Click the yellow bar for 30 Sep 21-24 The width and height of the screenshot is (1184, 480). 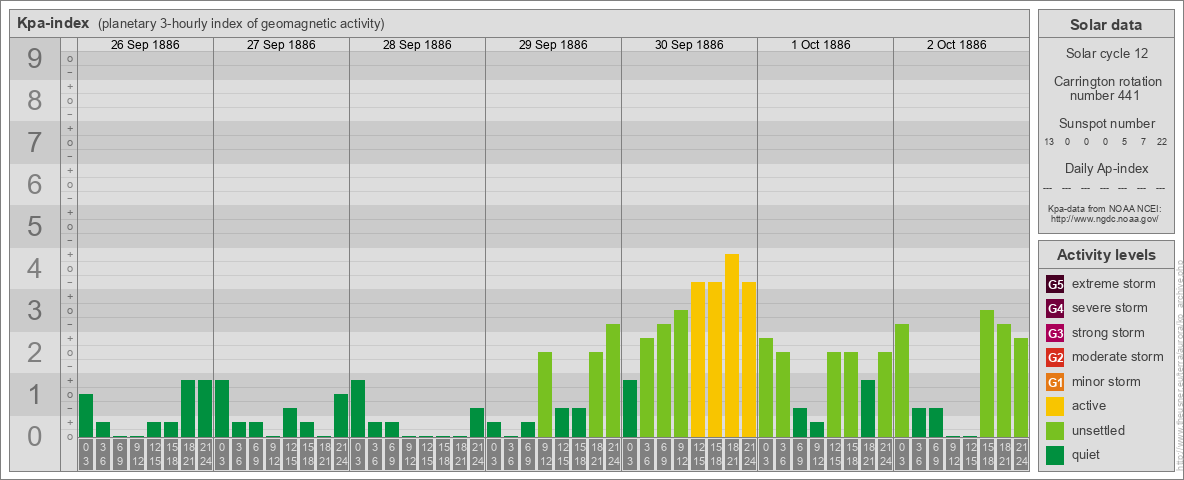tap(748, 360)
